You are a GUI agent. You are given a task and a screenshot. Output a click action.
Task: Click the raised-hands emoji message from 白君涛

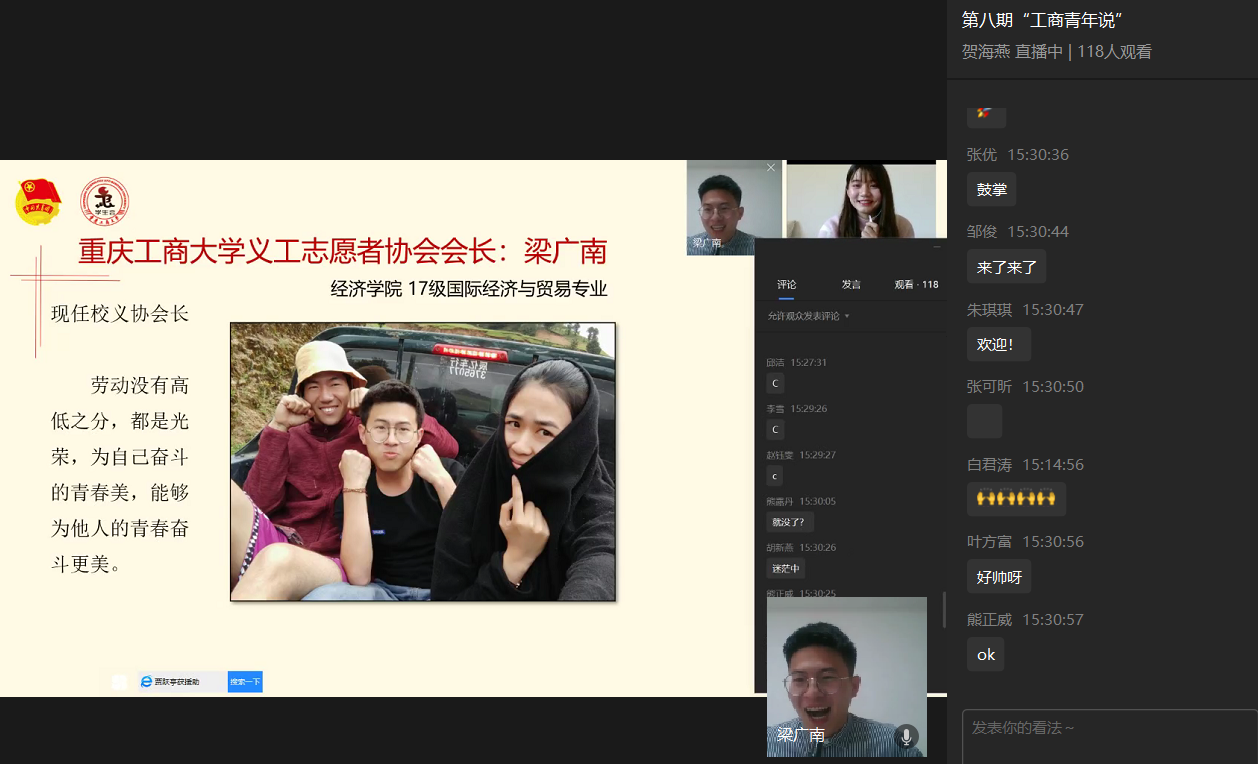coord(1015,498)
